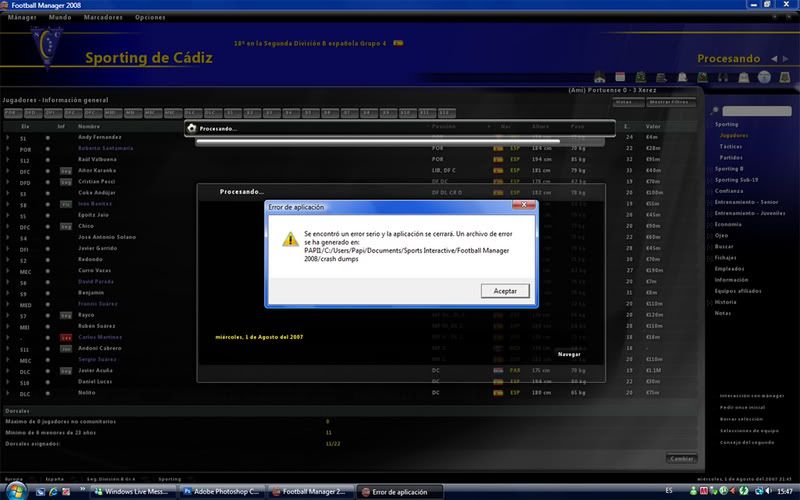
Task: Open the Sporting Sub-19 sidebar link
Action: point(736,180)
